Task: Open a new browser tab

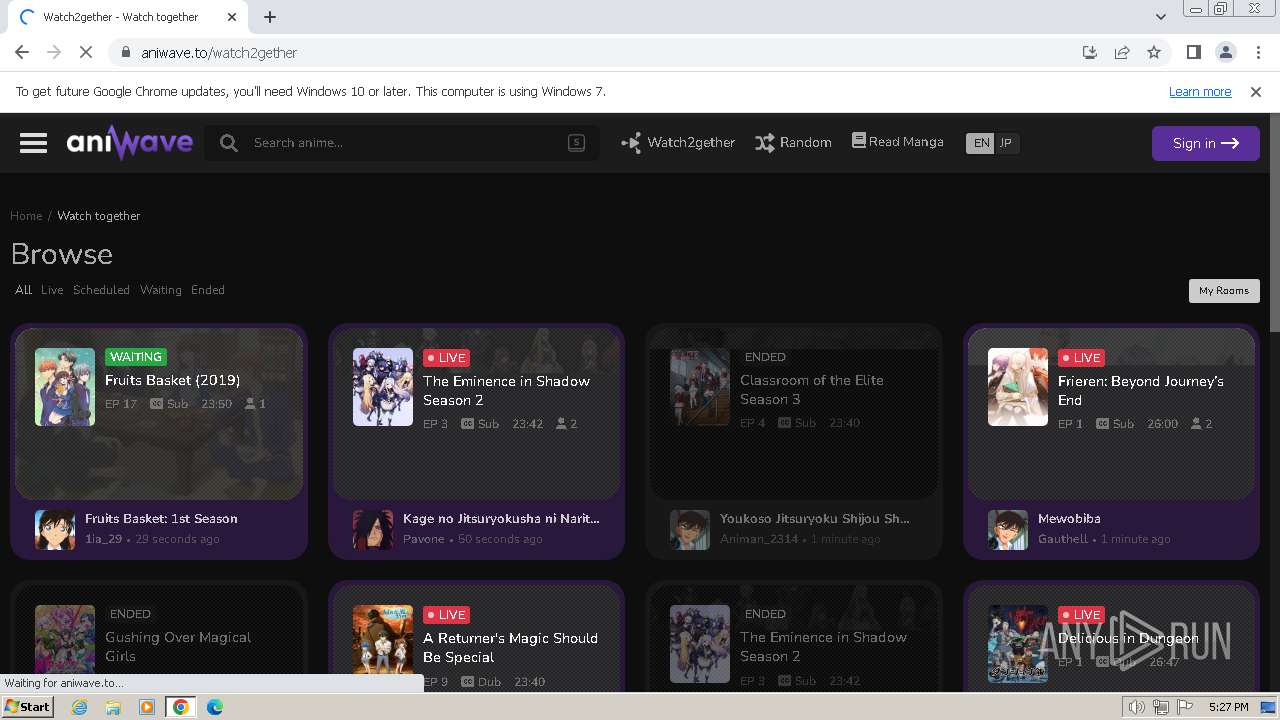Action: 270,17
